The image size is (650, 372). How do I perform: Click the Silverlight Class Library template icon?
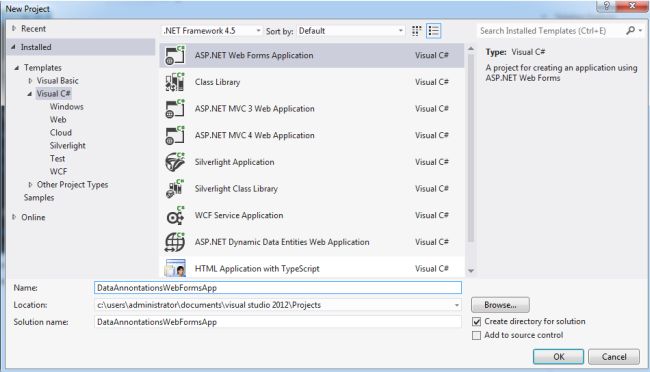tap(175, 189)
